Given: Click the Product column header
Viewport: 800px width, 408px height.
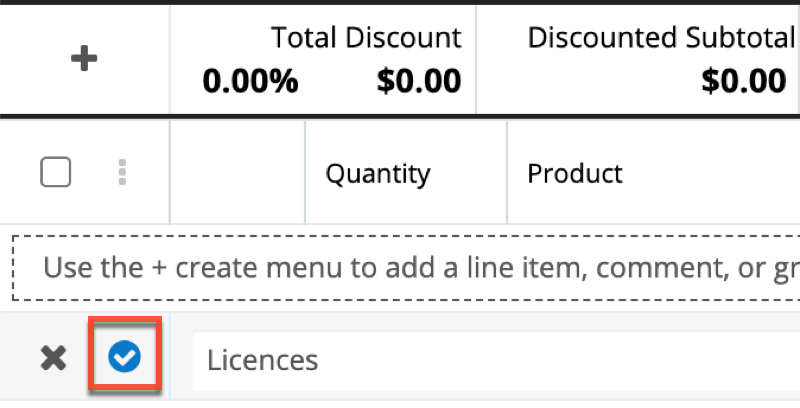Looking at the screenshot, I should pyautogui.click(x=575, y=173).
